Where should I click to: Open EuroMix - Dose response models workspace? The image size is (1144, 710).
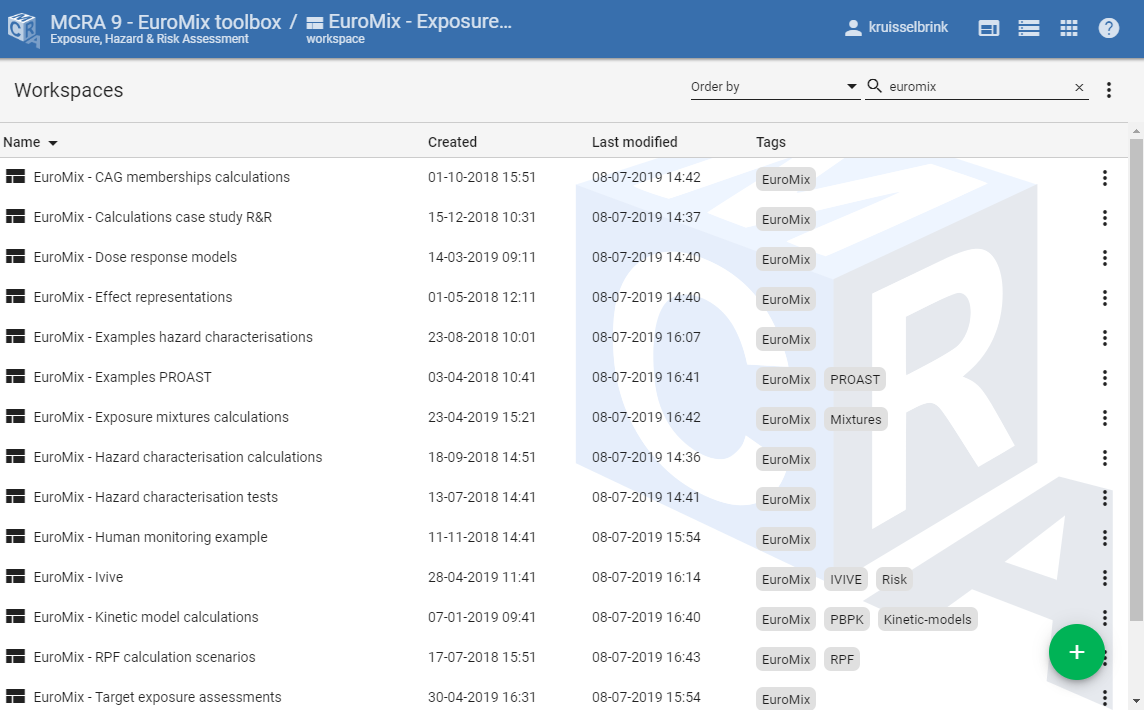click(135, 257)
